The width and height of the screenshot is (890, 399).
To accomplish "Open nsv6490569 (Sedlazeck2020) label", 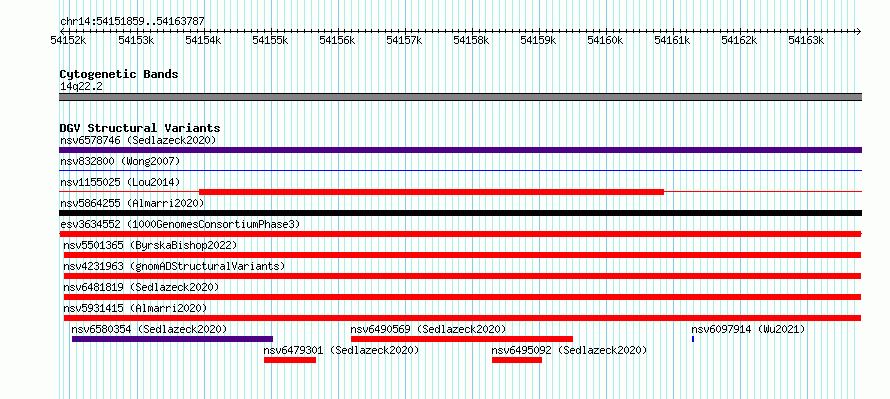I will (428, 329).
